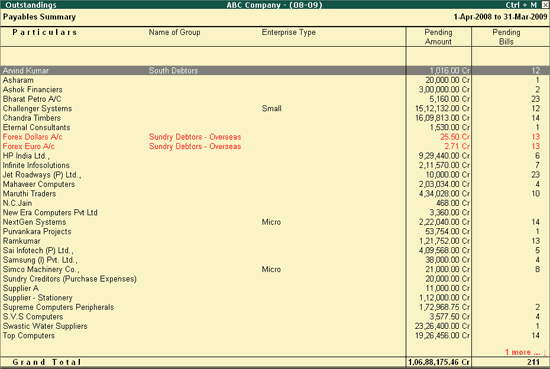Open Forex Euro A/c ledger

click(x=29, y=146)
